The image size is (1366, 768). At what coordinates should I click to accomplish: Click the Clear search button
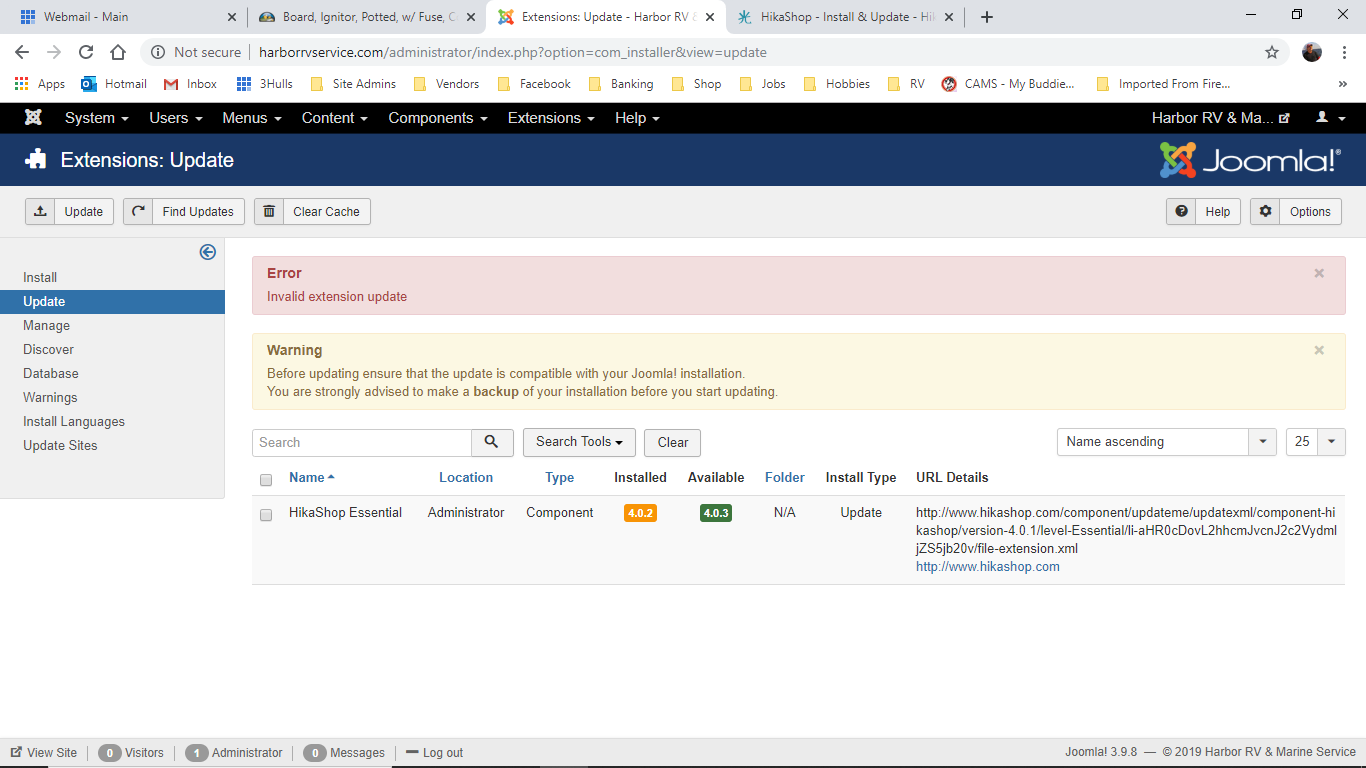pyautogui.click(x=672, y=442)
